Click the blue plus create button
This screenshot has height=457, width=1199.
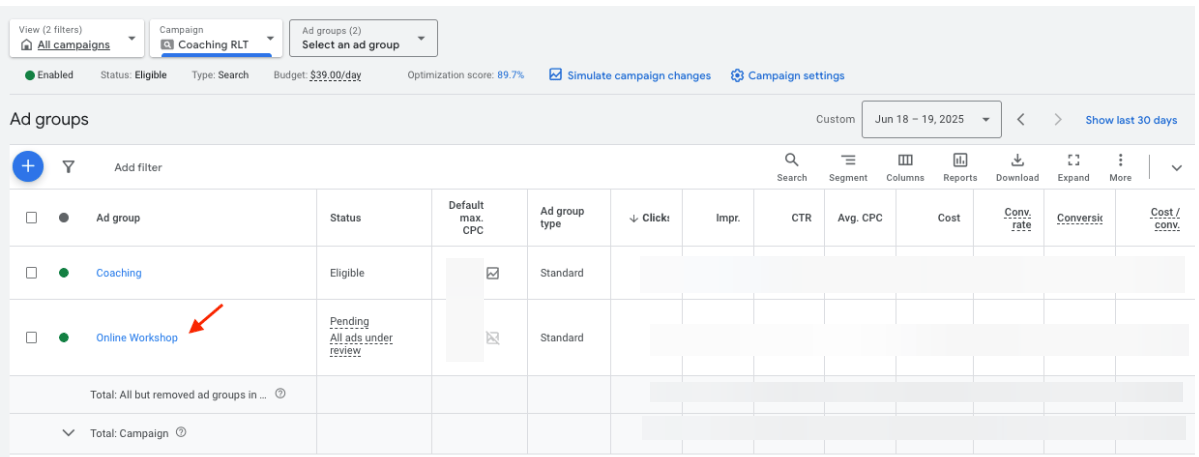click(28, 167)
